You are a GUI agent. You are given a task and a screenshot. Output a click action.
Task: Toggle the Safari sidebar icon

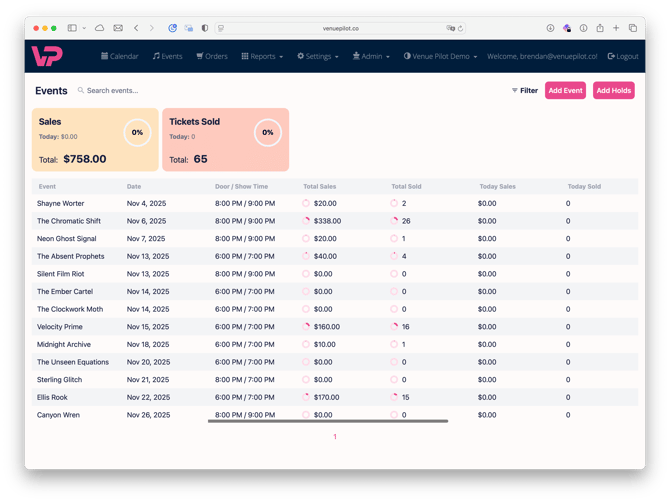click(x=73, y=28)
